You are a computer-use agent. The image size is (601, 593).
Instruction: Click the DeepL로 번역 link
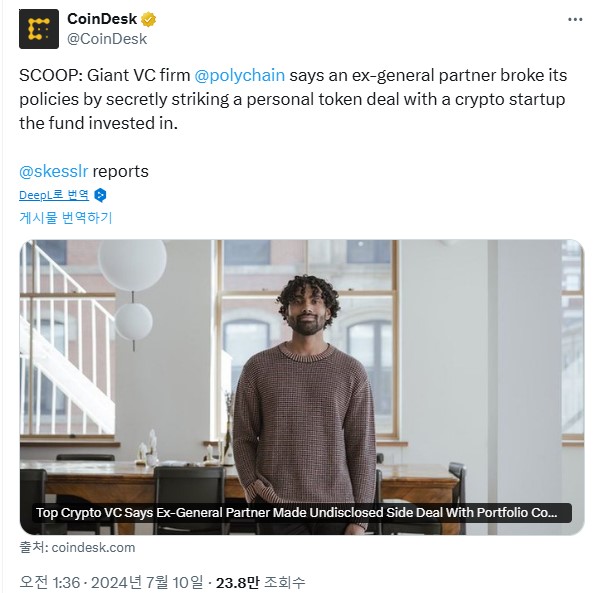click(54, 195)
